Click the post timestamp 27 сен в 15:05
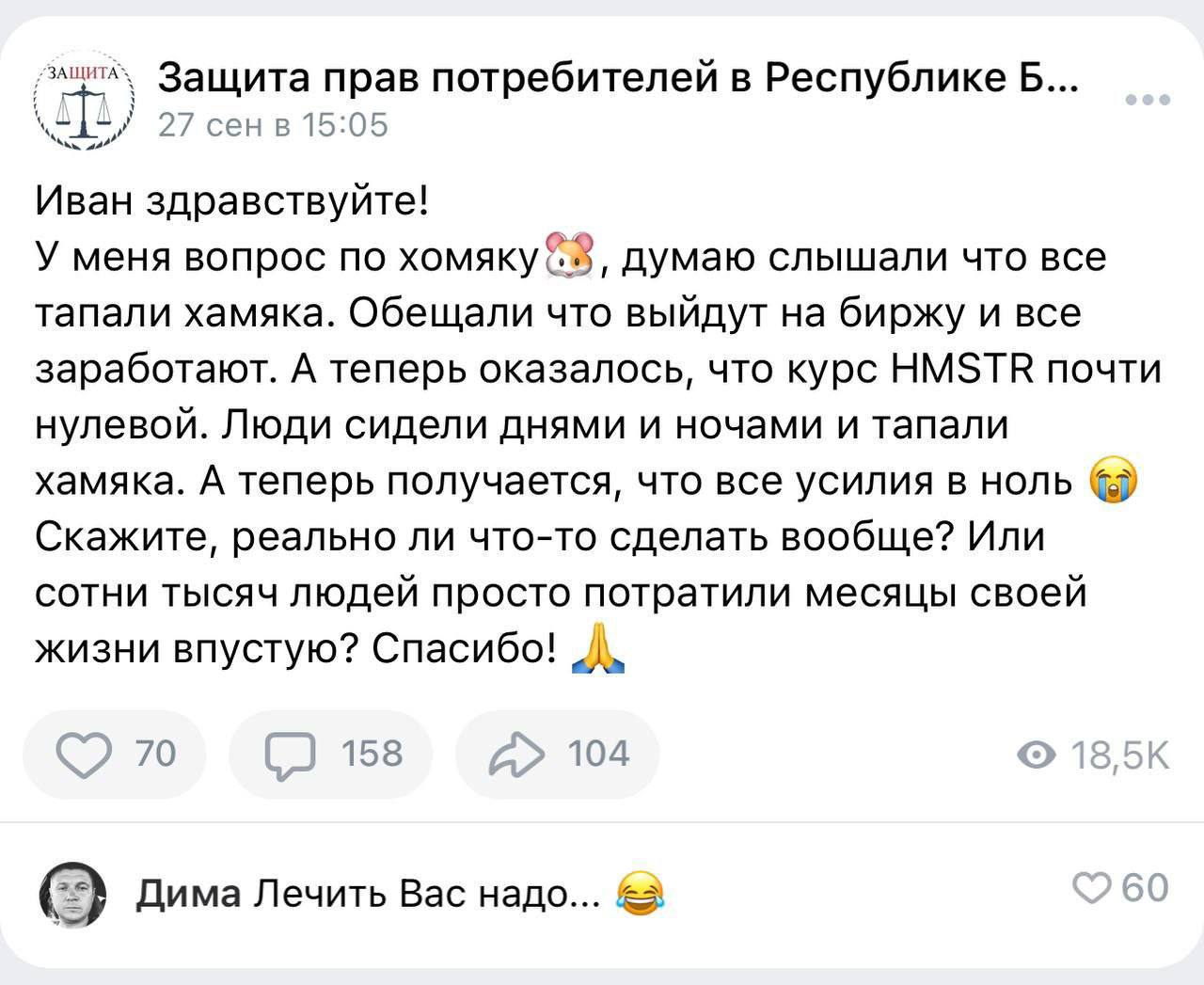The image size is (1204, 985). click(273, 125)
